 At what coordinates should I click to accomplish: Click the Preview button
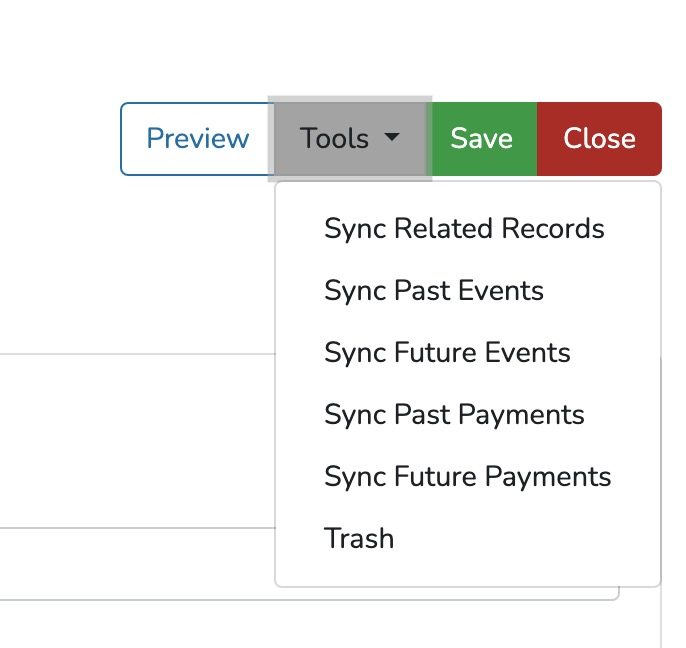[x=197, y=139]
